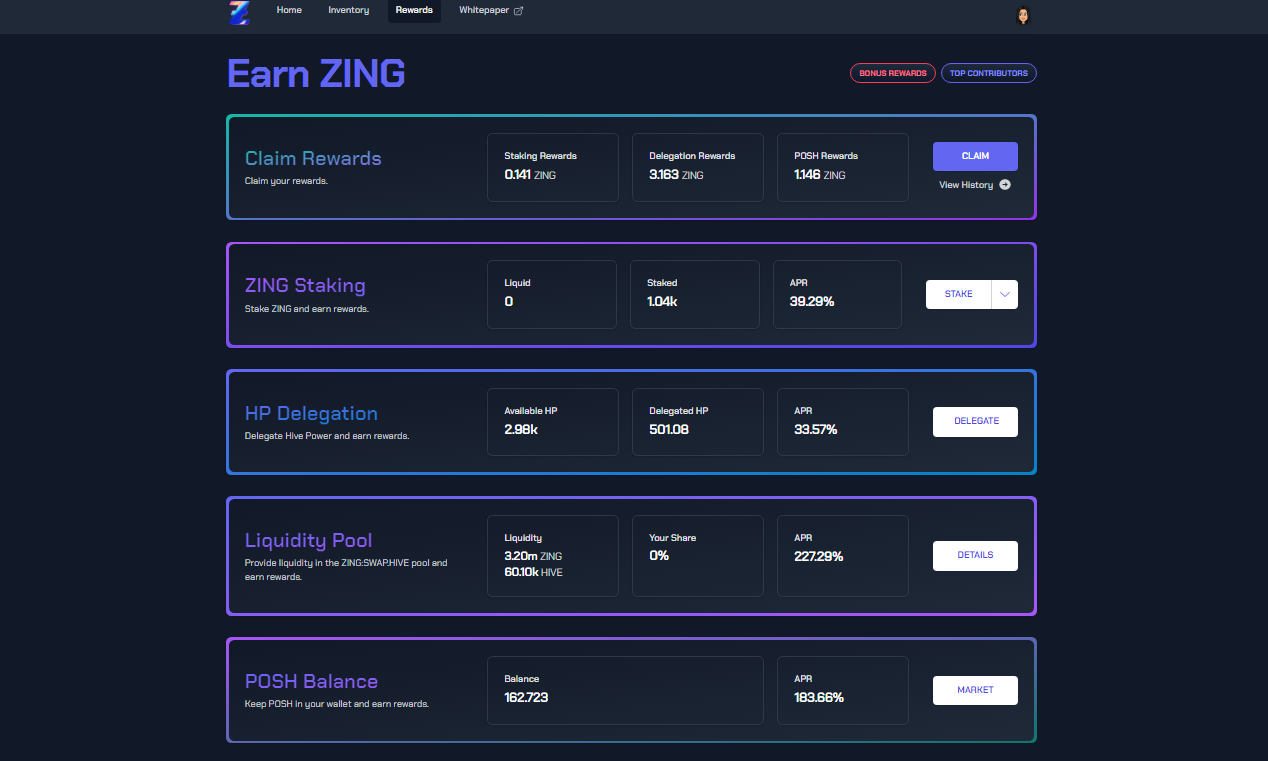Click the Liquidity Pool APR 227.29%

pos(819,556)
